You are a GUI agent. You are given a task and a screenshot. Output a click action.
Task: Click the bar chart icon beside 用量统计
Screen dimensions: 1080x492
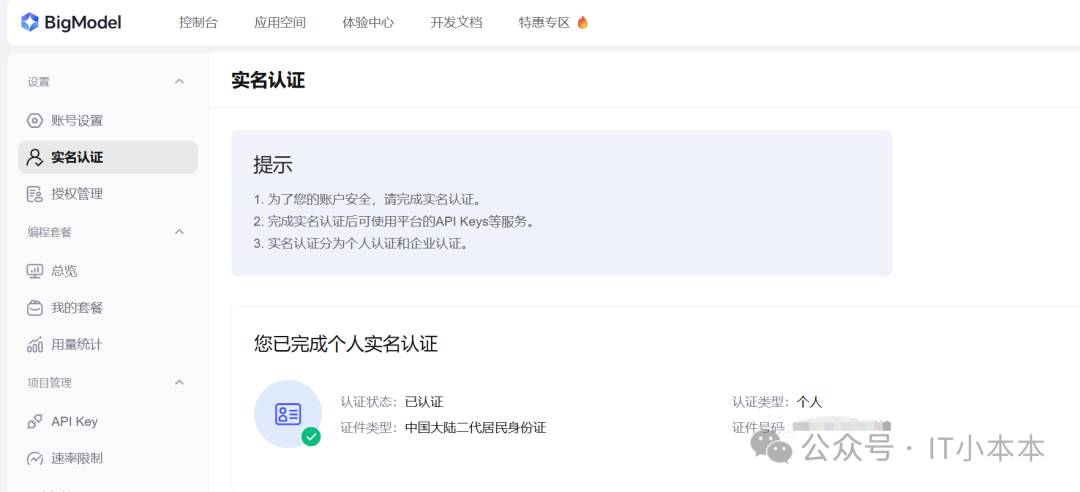34,345
